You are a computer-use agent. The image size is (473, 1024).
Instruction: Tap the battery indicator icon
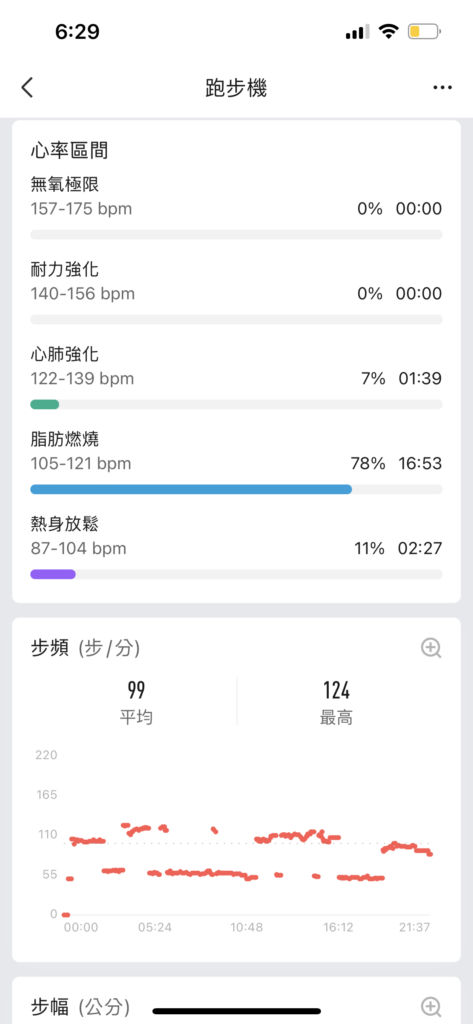424,31
